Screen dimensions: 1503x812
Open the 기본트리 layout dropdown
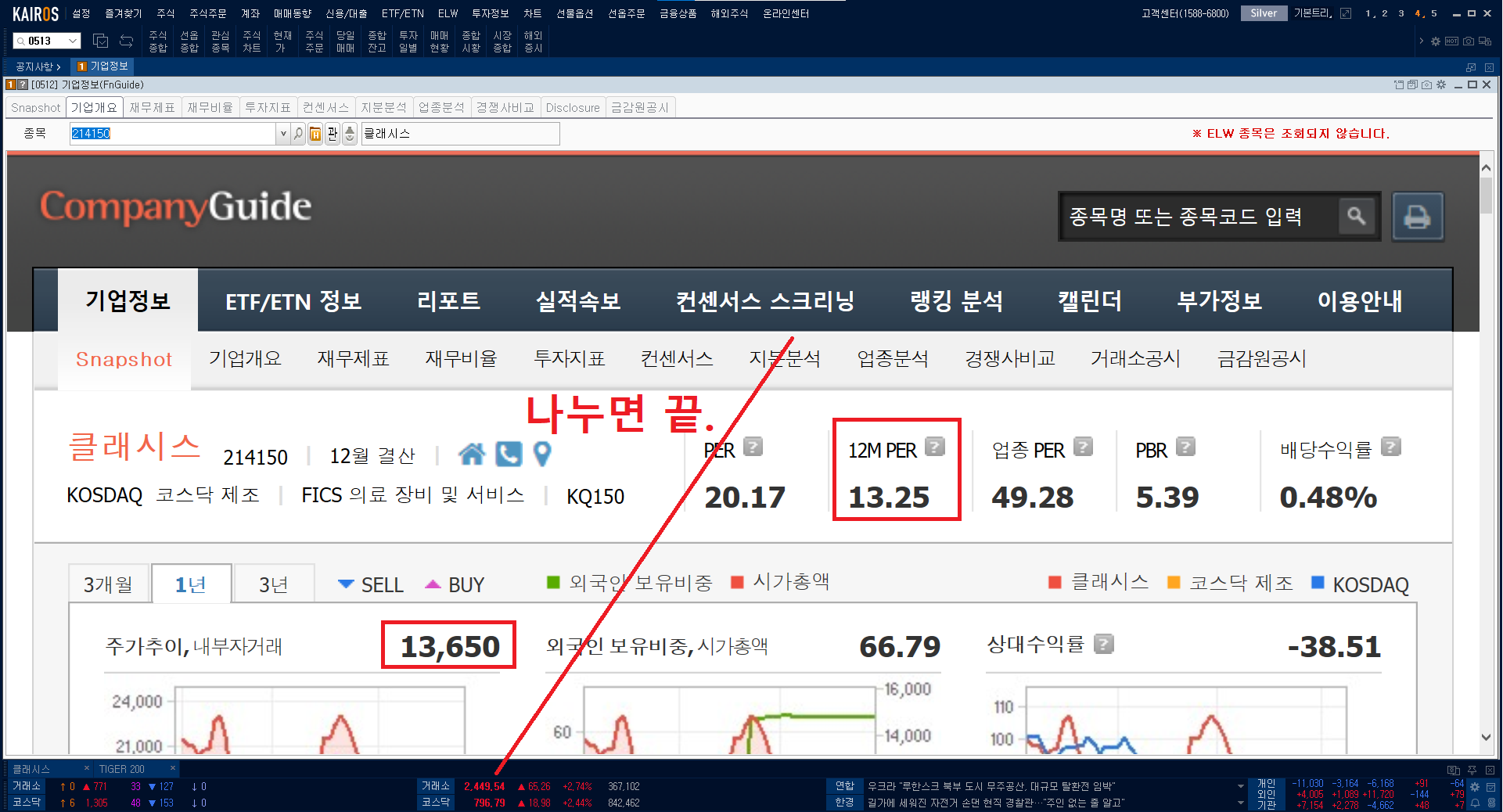1313,13
